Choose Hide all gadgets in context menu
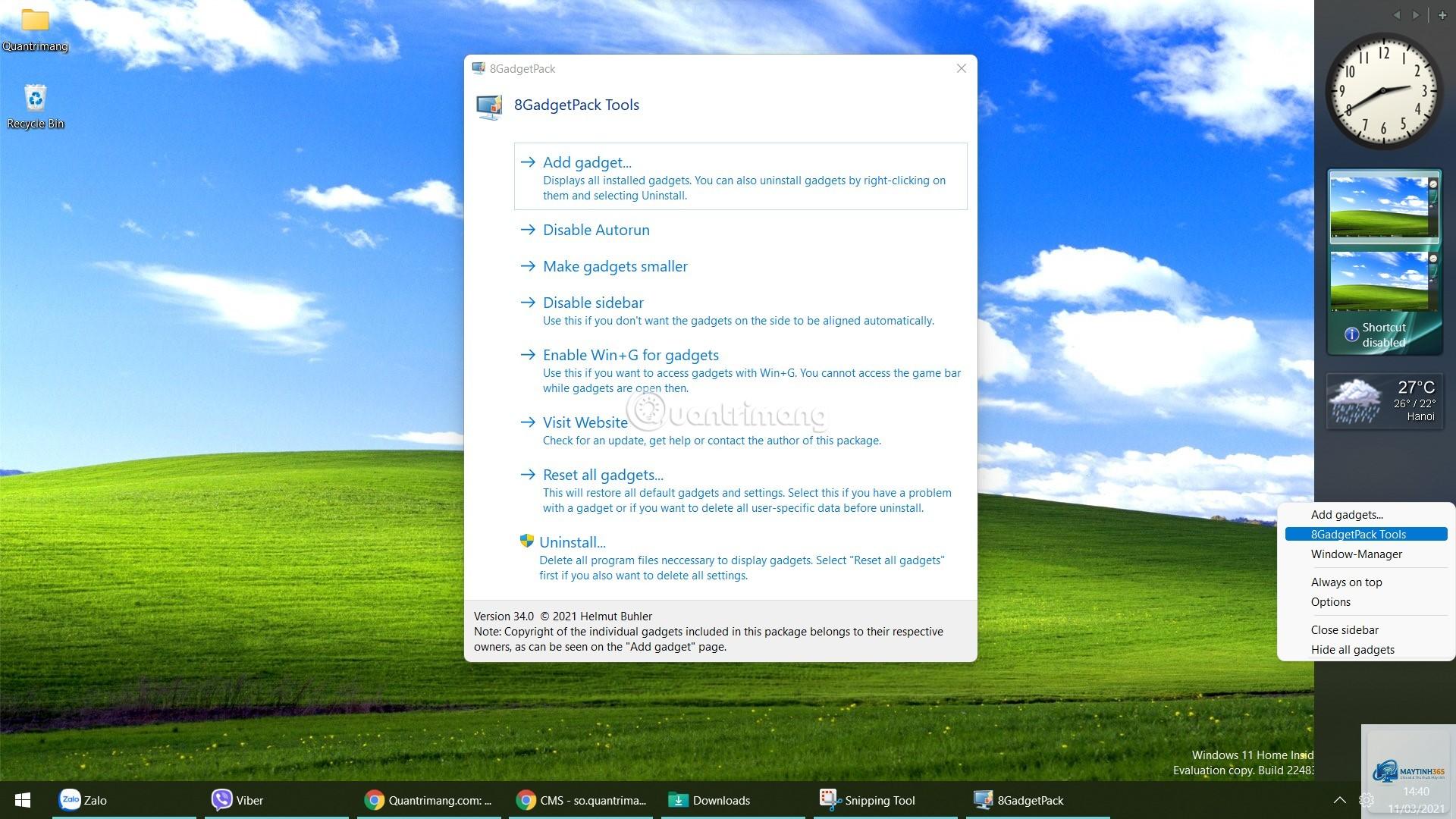This screenshot has height=819, width=1456. point(1366,649)
